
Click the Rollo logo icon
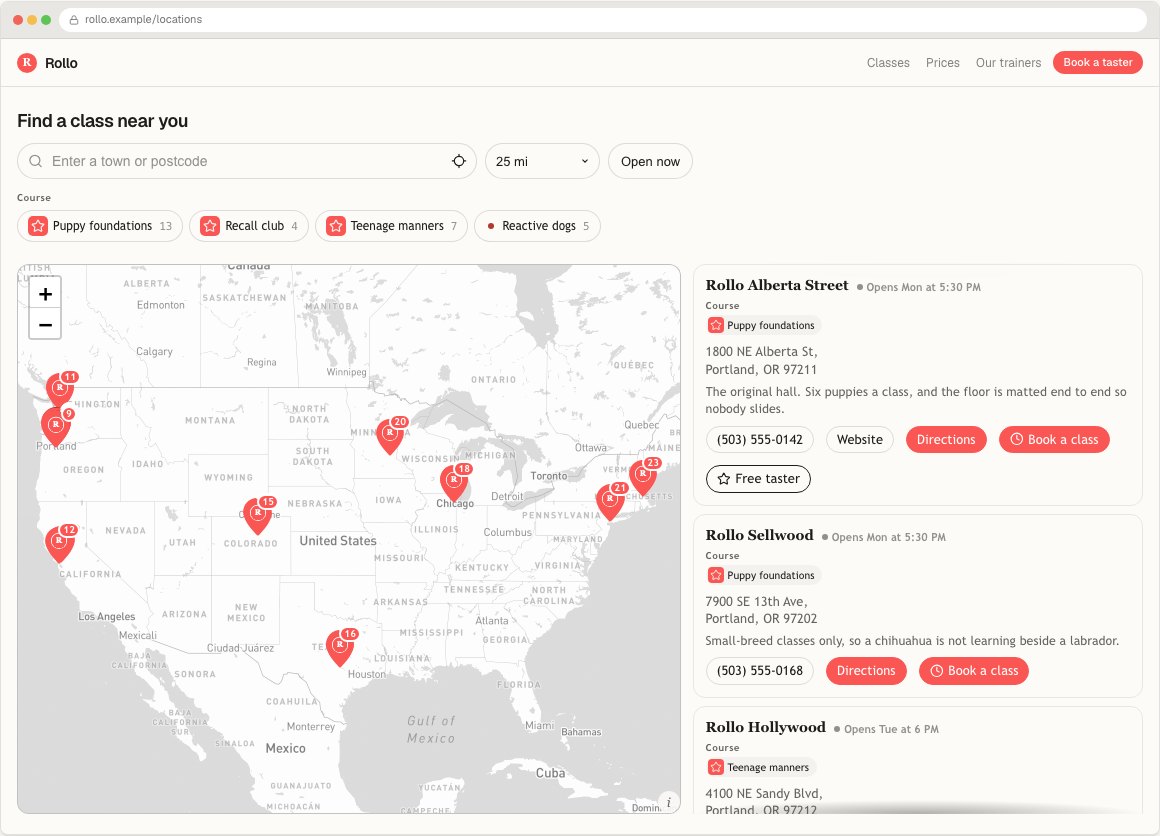pos(27,63)
